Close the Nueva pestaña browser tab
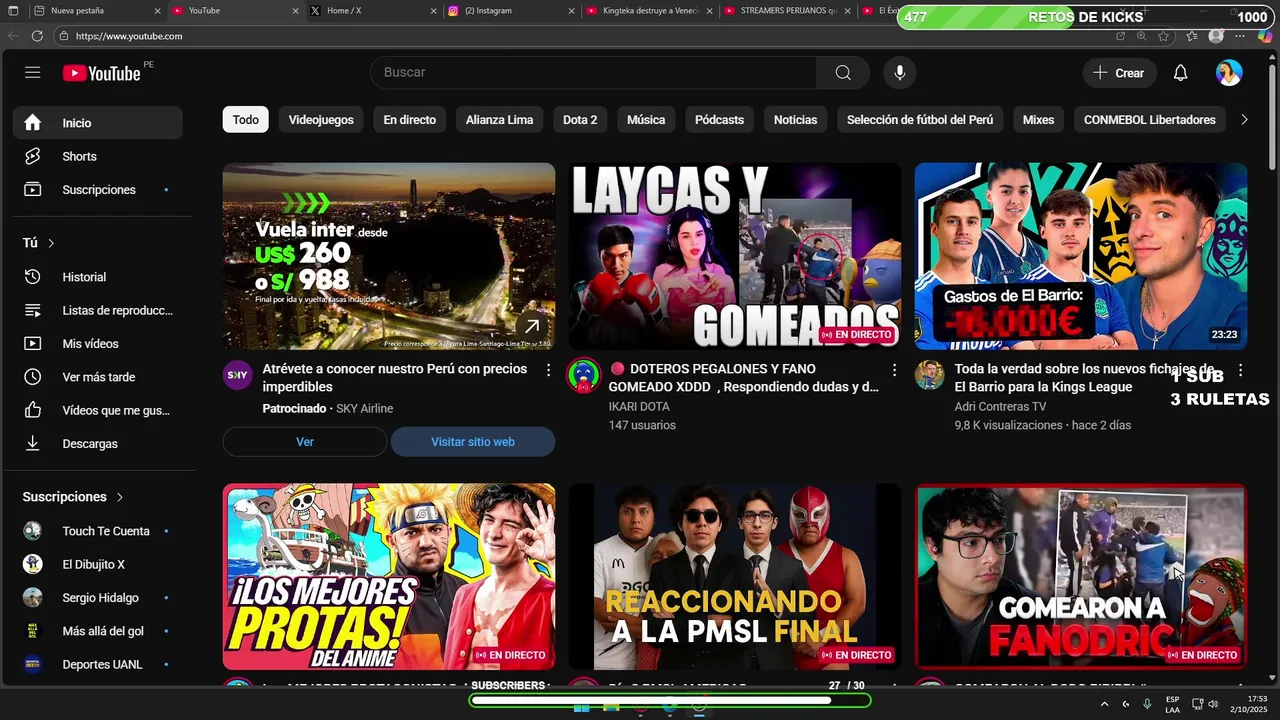 point(157,11)
